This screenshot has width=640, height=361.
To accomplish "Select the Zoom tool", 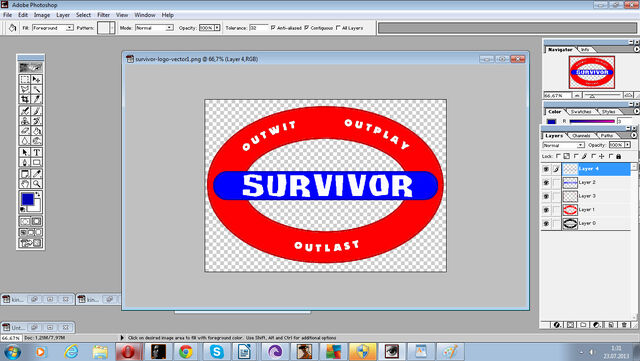I will coord(36,184).
